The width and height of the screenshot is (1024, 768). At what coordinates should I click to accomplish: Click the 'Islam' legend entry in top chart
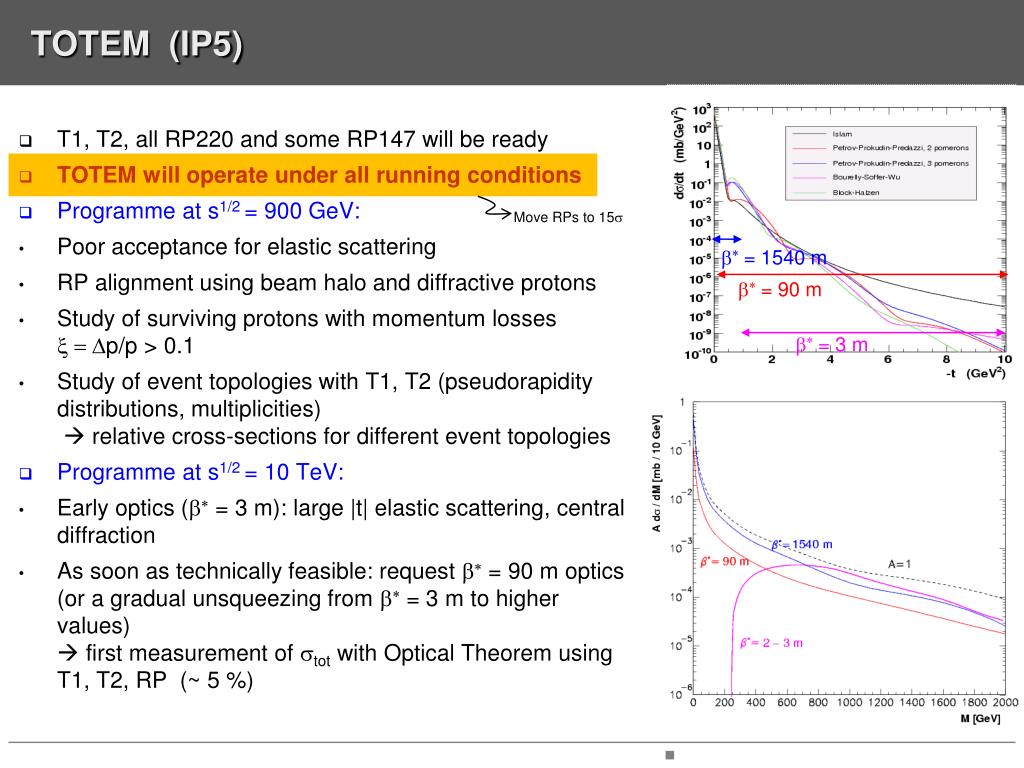(x=842, y=134)
